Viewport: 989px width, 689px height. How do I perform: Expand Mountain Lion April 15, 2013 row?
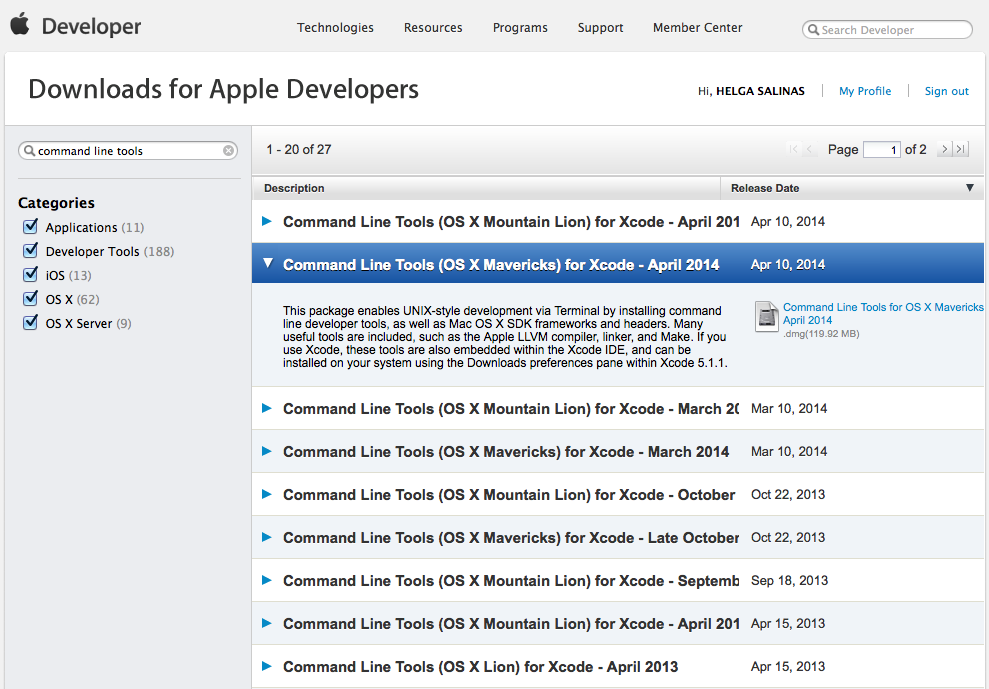coord(267,623)
